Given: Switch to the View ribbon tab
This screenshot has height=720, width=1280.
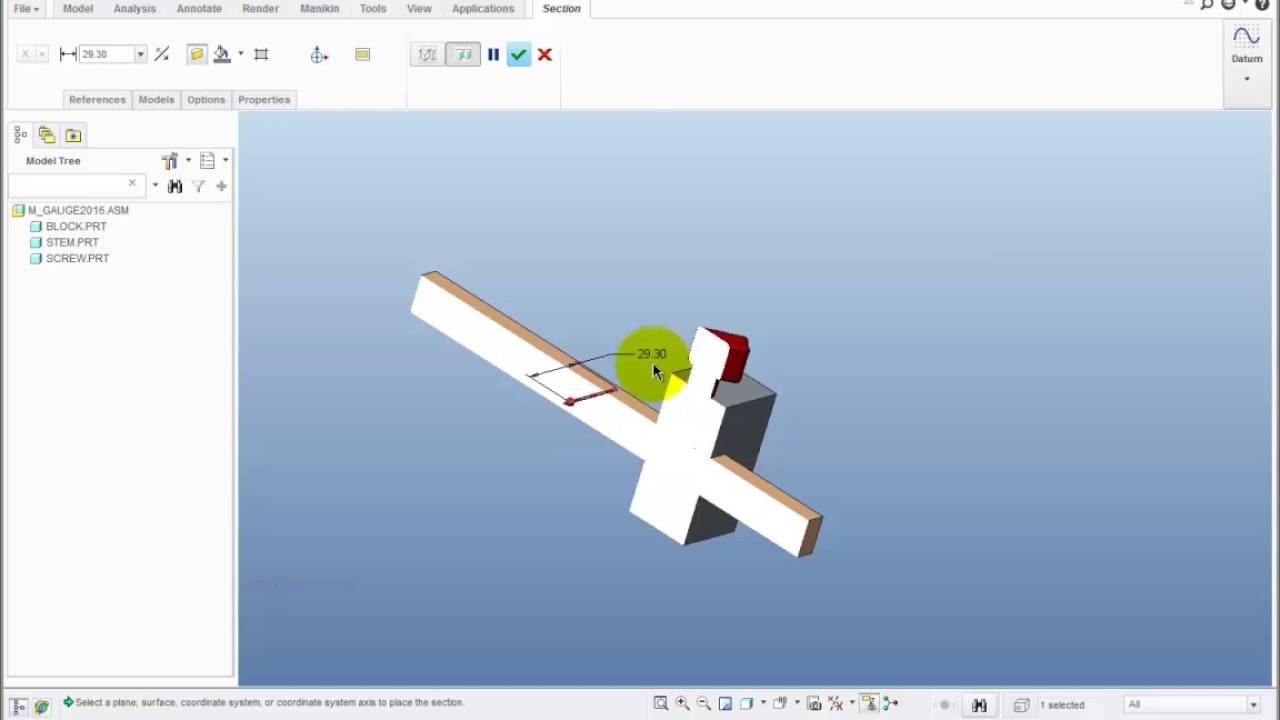Looking at the screenshot, I should pos(419,9).
